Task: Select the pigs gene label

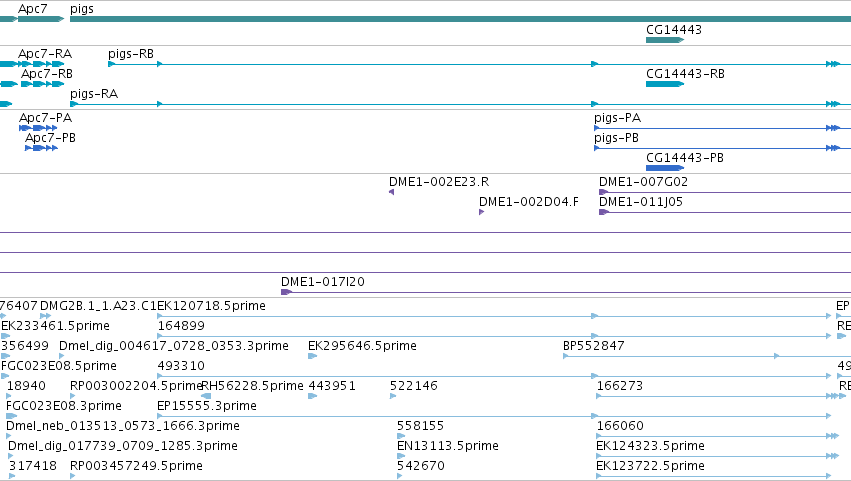Action: pos(82,9)
